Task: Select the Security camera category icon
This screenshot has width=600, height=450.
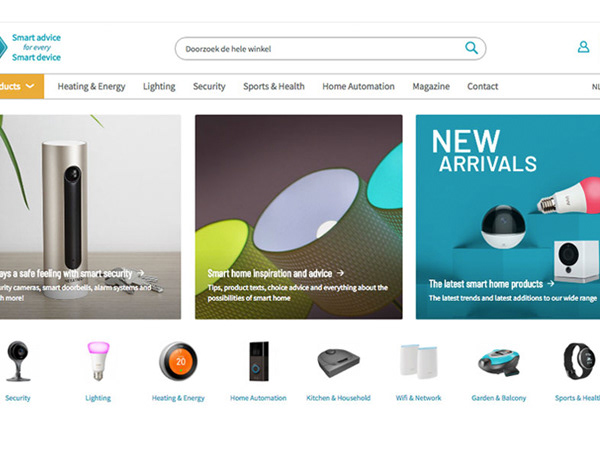Action: tap(18, 361)
